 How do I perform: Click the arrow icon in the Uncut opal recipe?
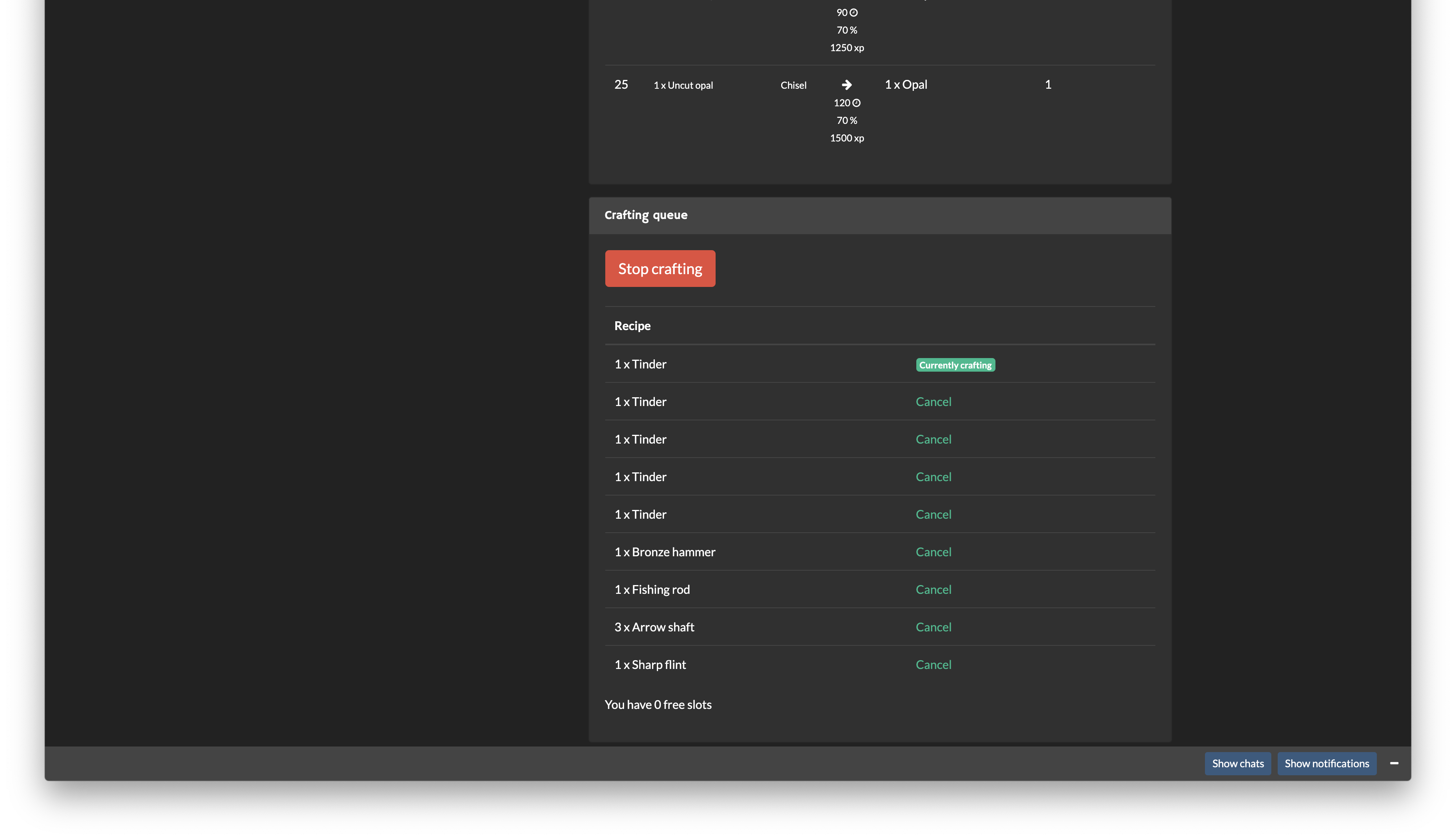[x=846, y=84]
